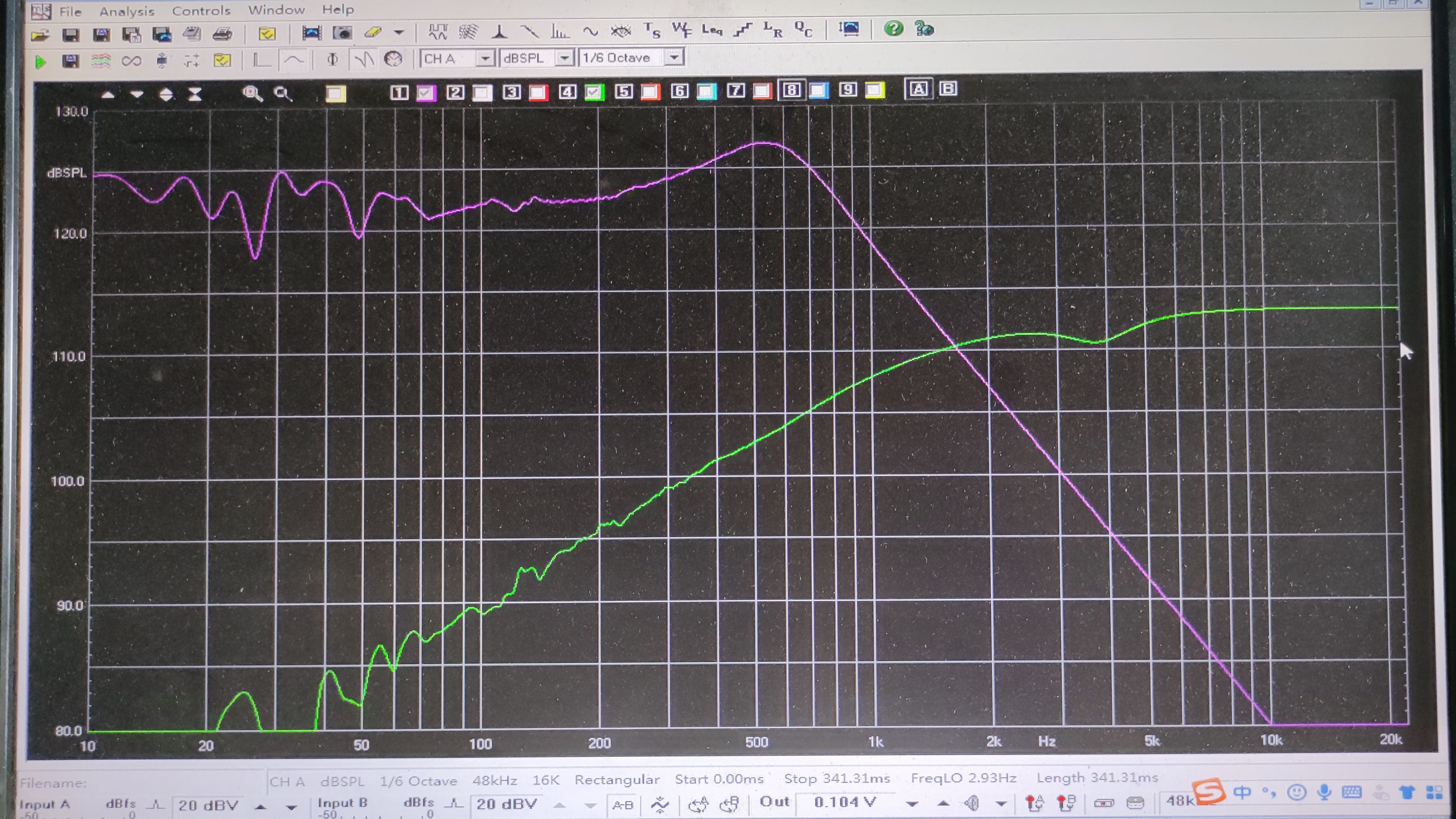The width and height of the screenshot is (1456, 819).
Task: Open the LR loudness rating icon
Action: [773, 29]
